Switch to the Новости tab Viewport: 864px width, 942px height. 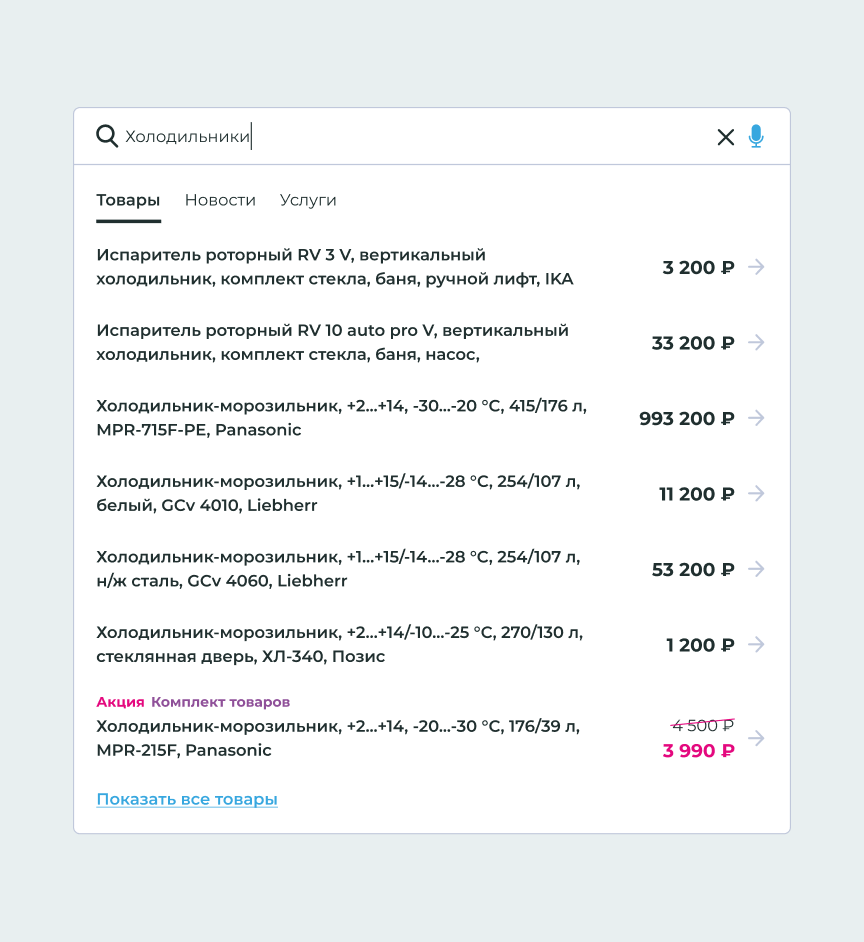click(x=220, y=200)
